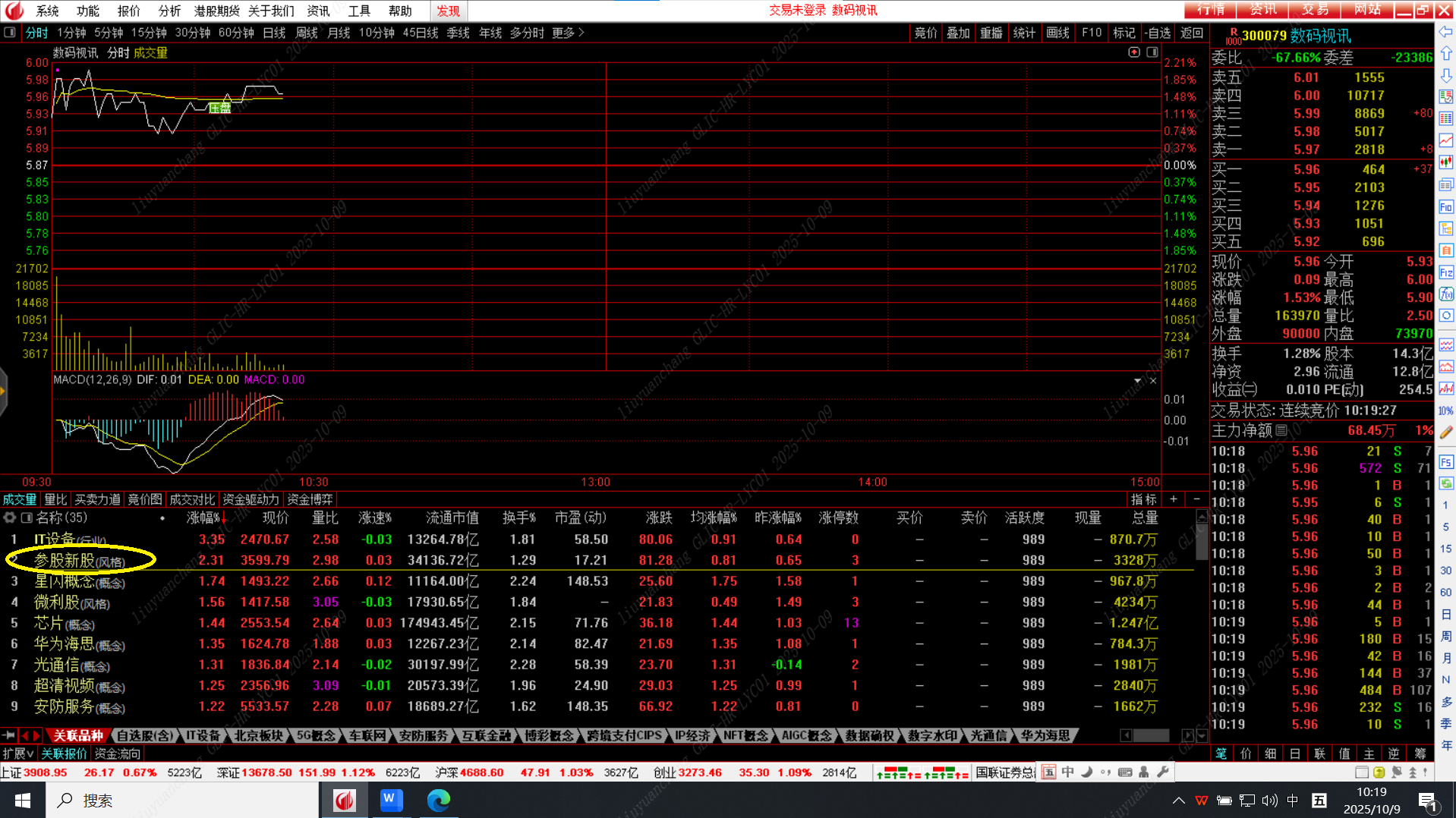Click the 涨幅% column header to sort
The height and width of the screenshot is (818, 1456).
pos(203,518)
